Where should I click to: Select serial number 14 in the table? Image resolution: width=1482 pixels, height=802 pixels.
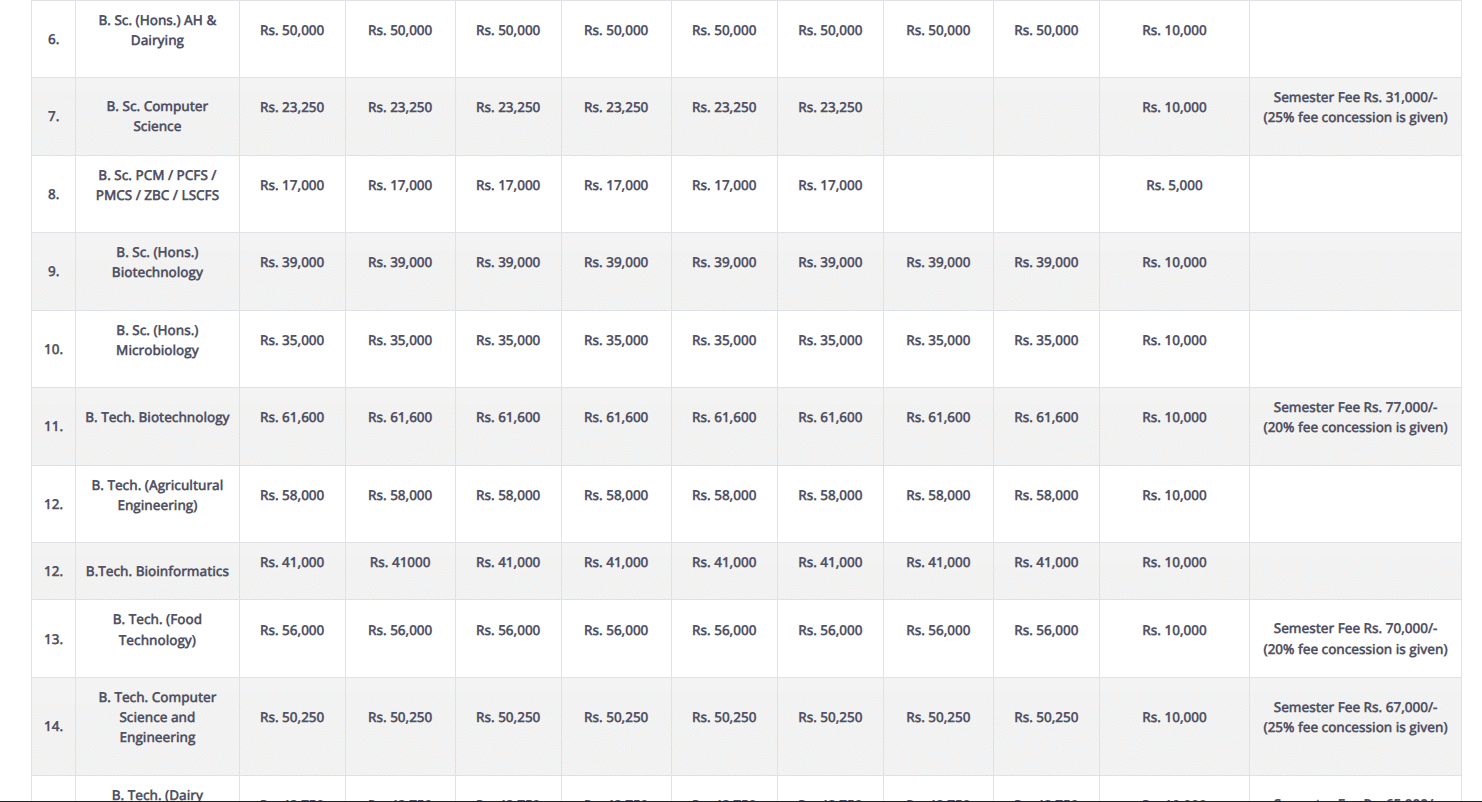point(53,726)
